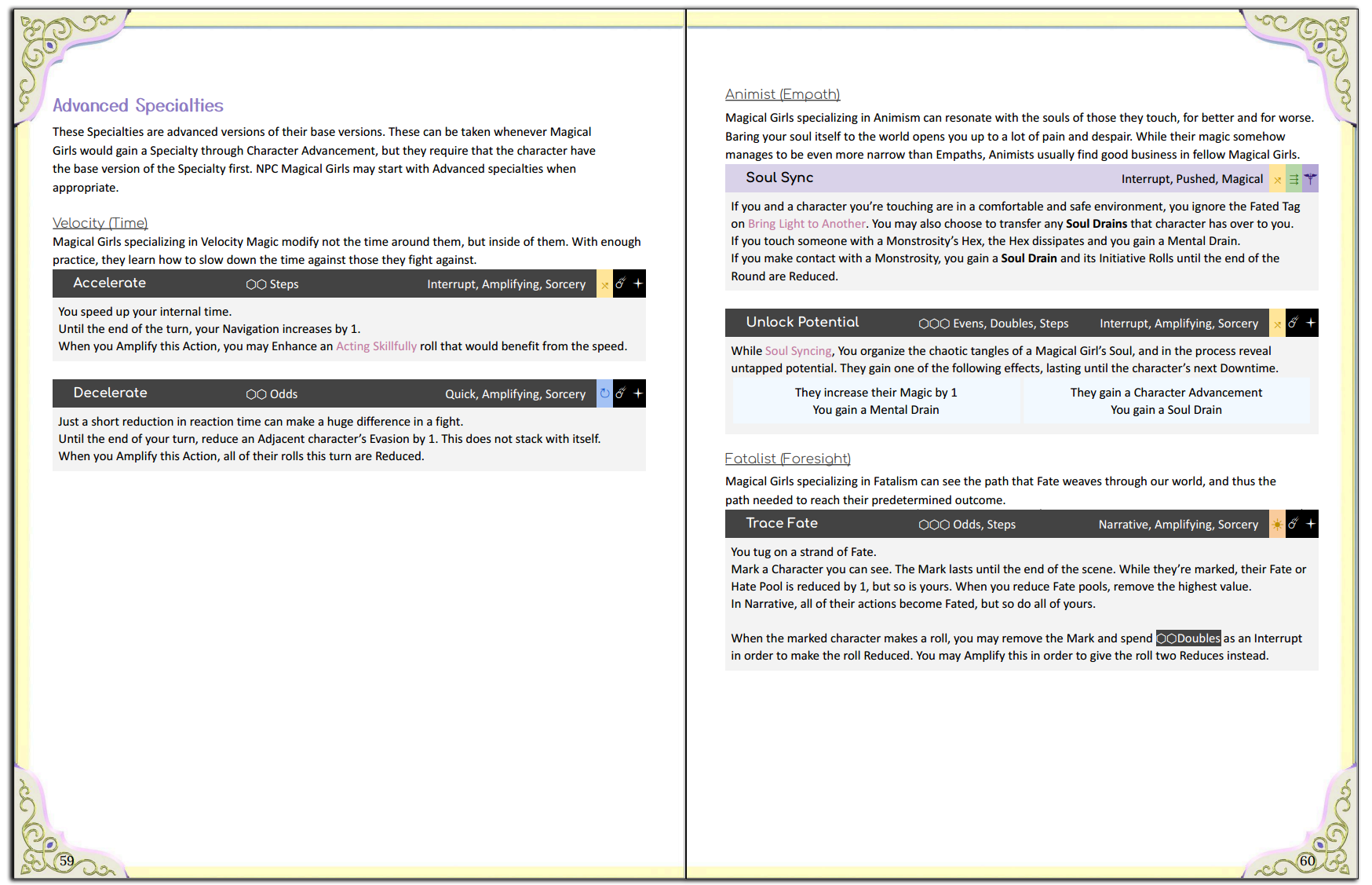Click 'Narrative, Amplifying, Sorcery' tags on Trace Fate
This screenshot has height=885, width=1372.
coord(1178,525)
